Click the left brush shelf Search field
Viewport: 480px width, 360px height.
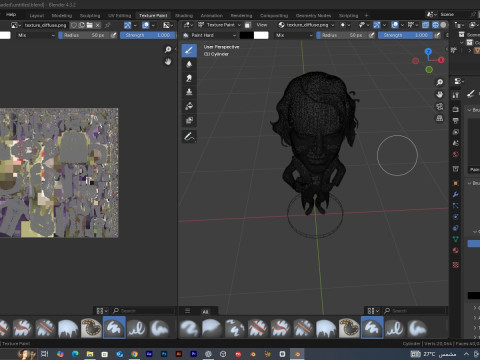click(143, 311)
